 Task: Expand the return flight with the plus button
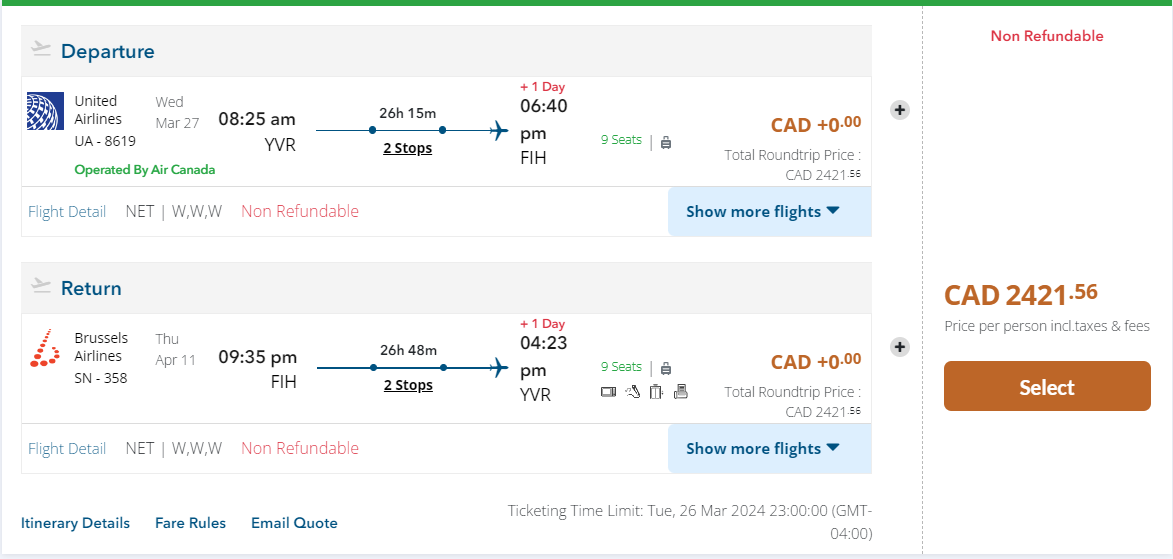coord(900,347)
